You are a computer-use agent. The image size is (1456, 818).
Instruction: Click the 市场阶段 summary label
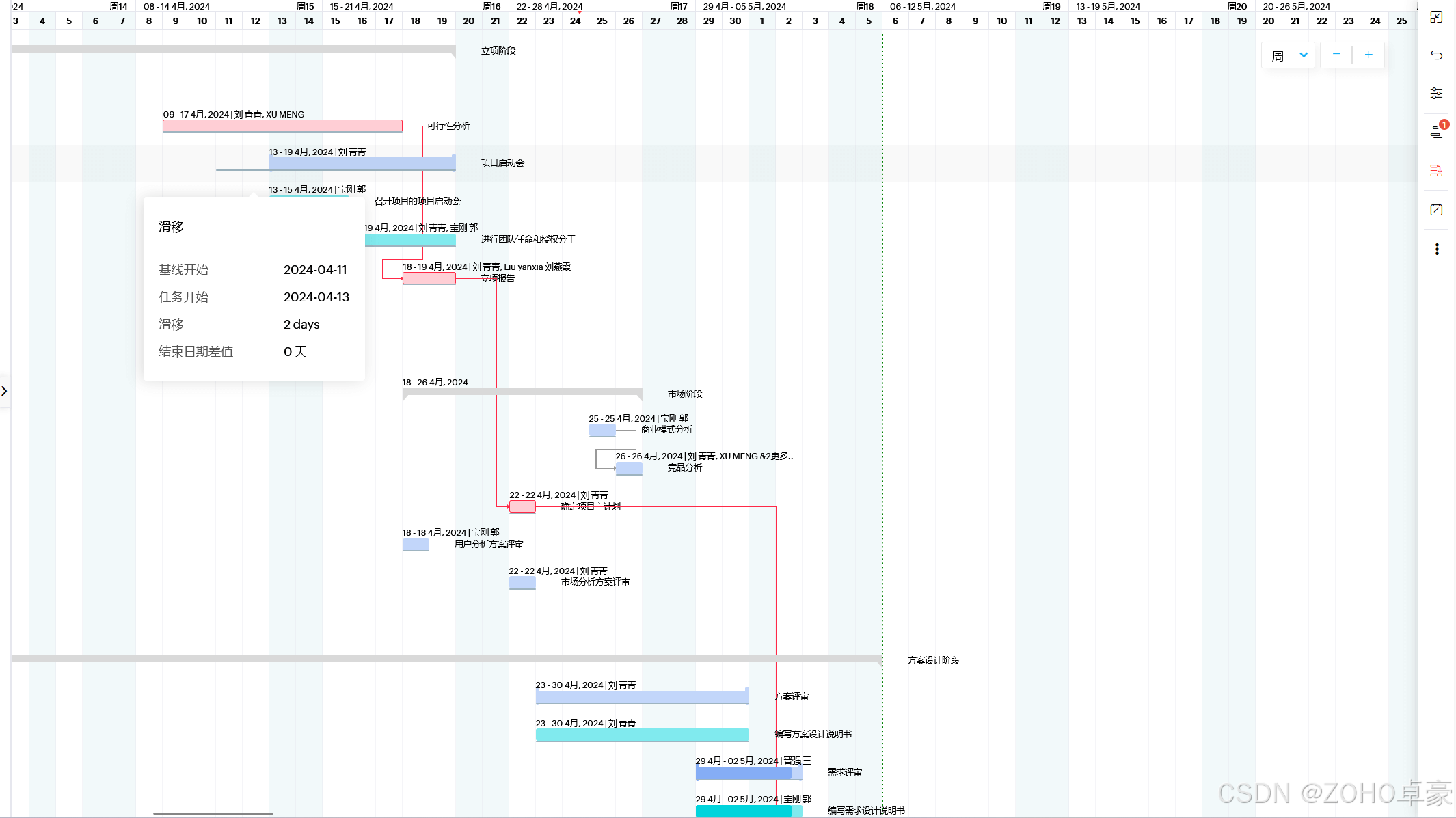pos(684,394)
